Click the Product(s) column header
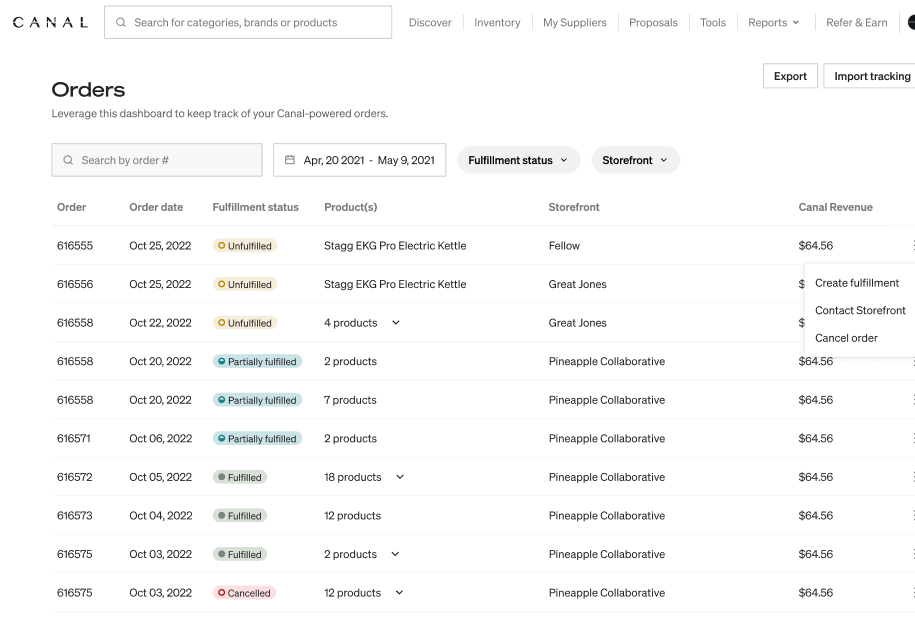 pos(351,207)
